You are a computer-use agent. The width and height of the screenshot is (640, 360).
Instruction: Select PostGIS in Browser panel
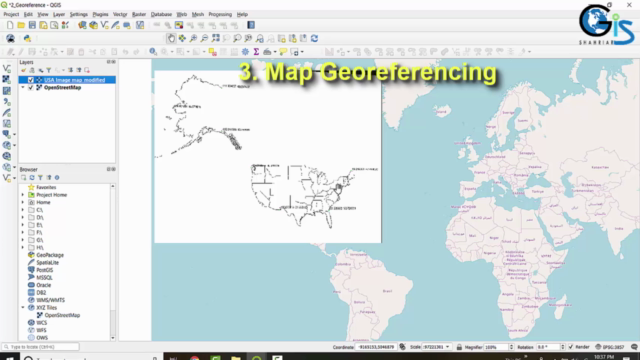tap(44, 270)
